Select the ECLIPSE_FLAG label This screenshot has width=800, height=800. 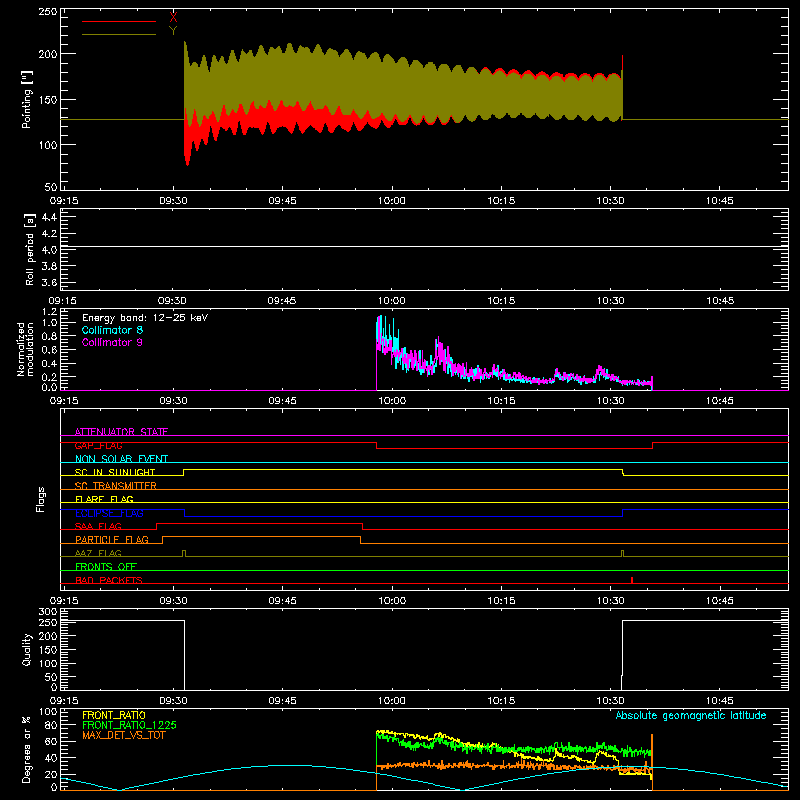coord(109,513)
